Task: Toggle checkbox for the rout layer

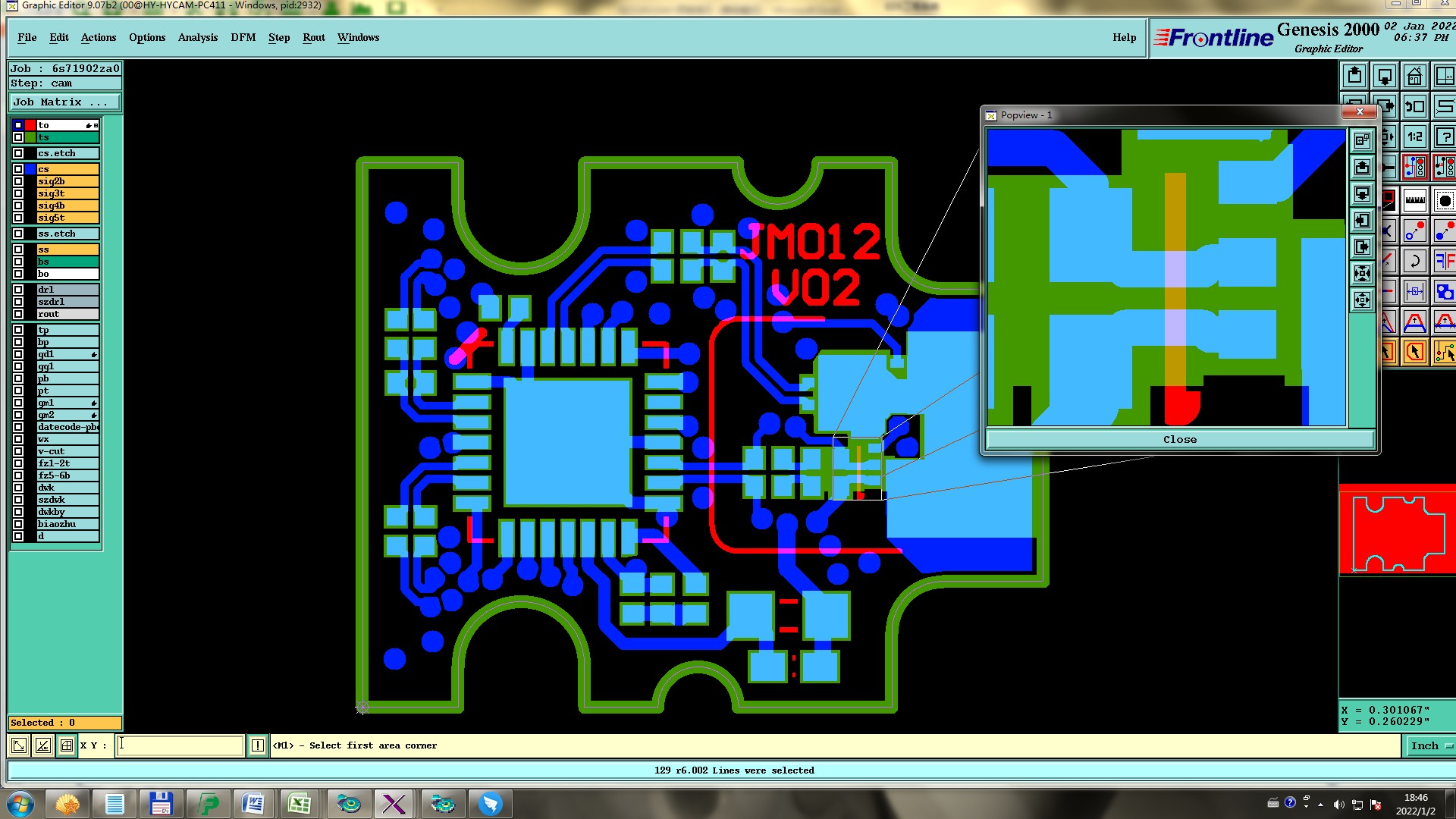Action: tap(18, 314)
